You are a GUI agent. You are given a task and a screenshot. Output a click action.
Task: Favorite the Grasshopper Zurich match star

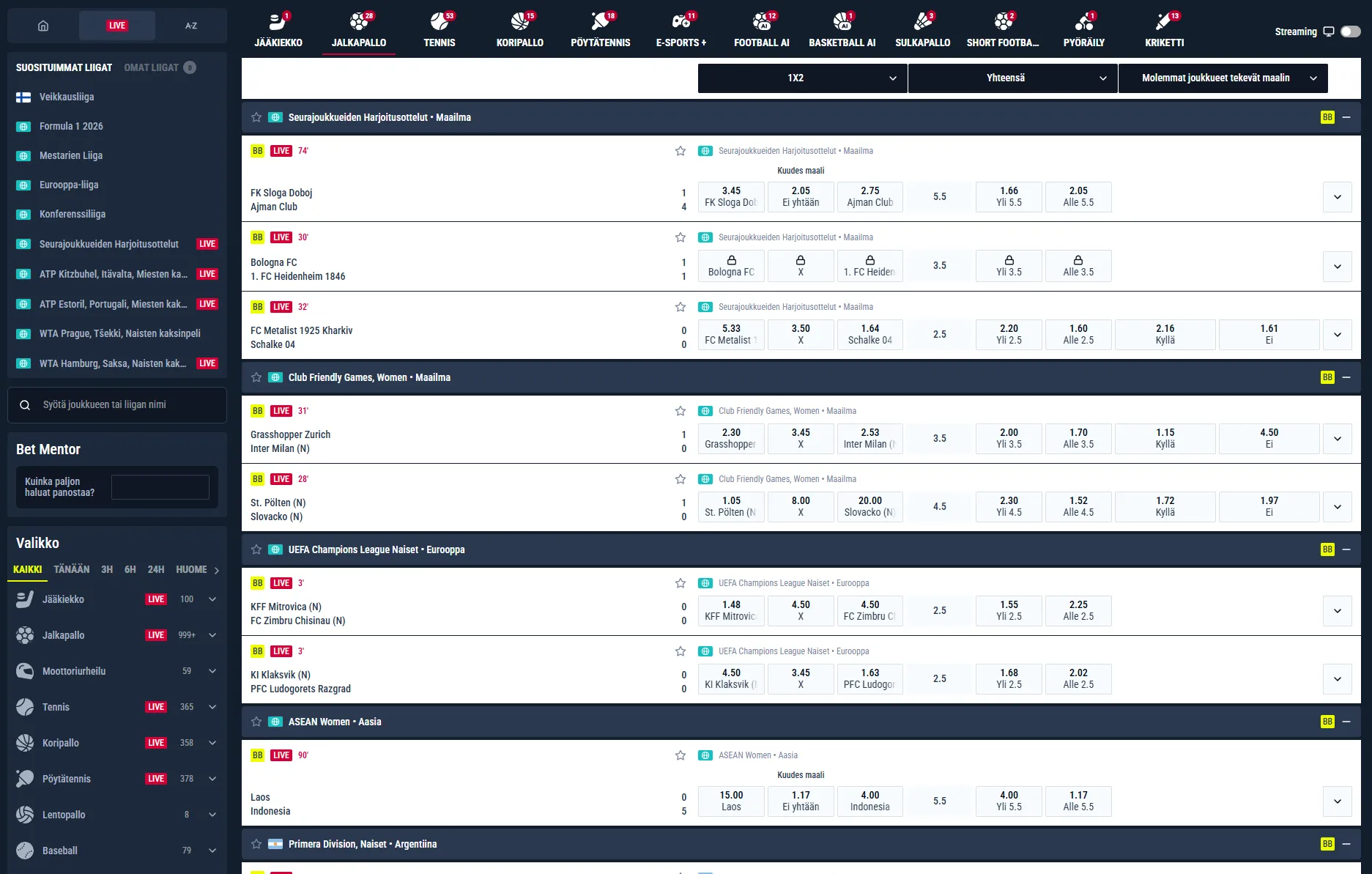pyautogui.click(x=681, y=411)
